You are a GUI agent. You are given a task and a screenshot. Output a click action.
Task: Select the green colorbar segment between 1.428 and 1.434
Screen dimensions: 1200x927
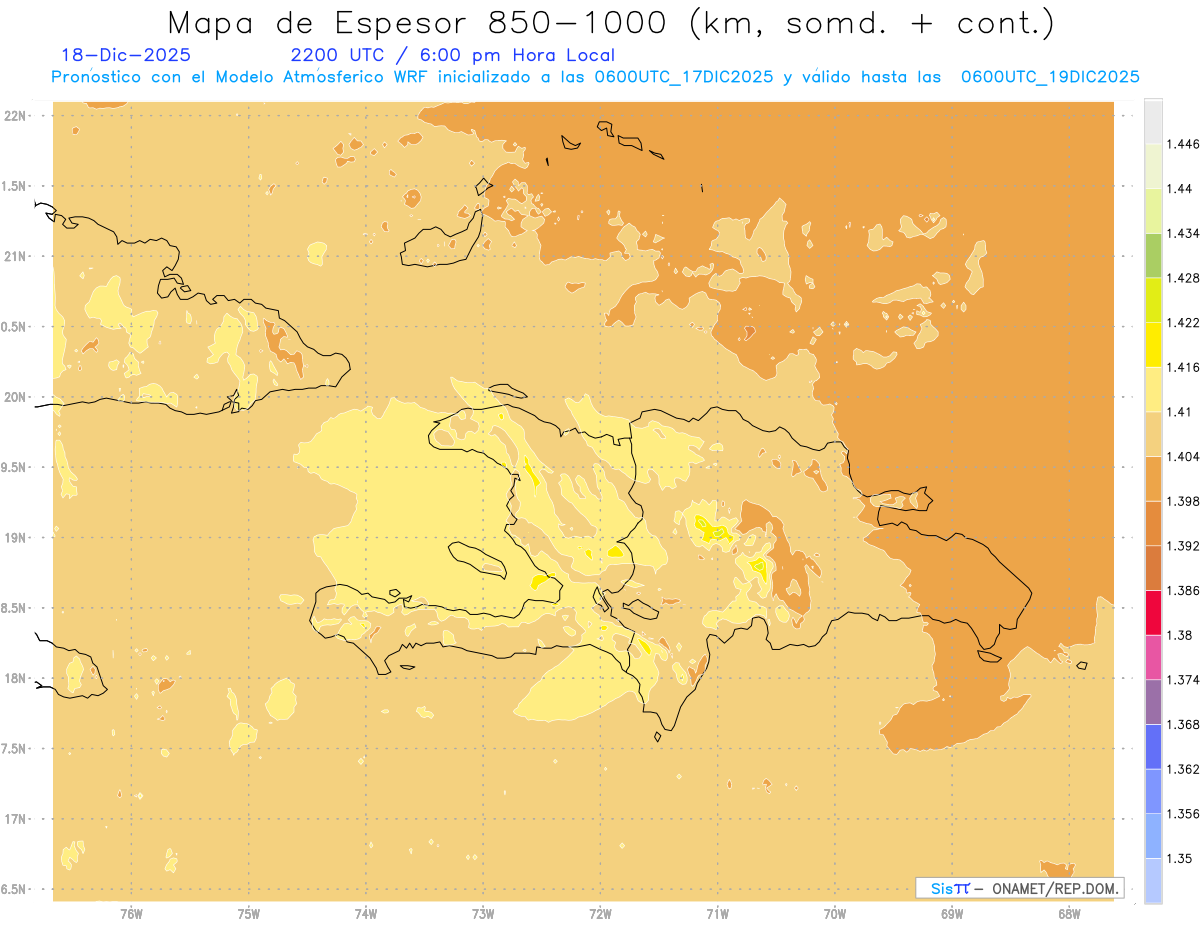[x=1153, y=255]
